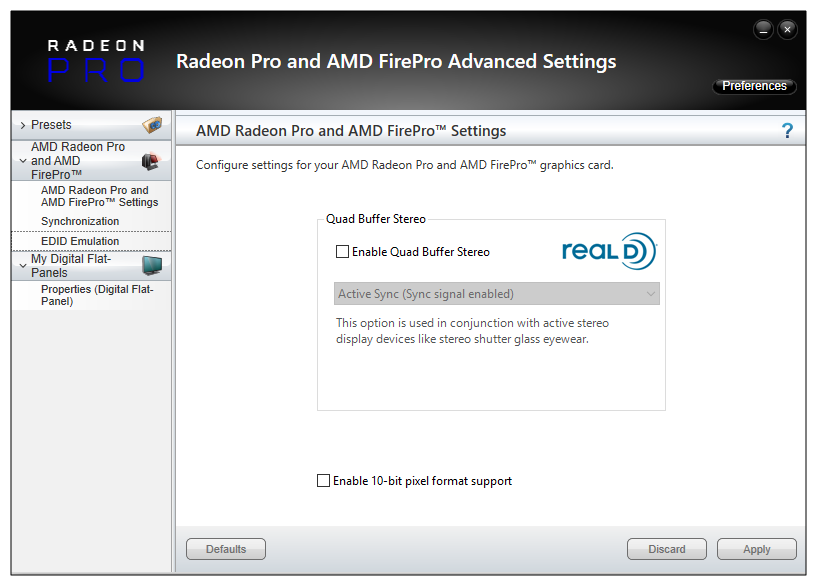Enable 10-bit pixel format support

point(323,481)
